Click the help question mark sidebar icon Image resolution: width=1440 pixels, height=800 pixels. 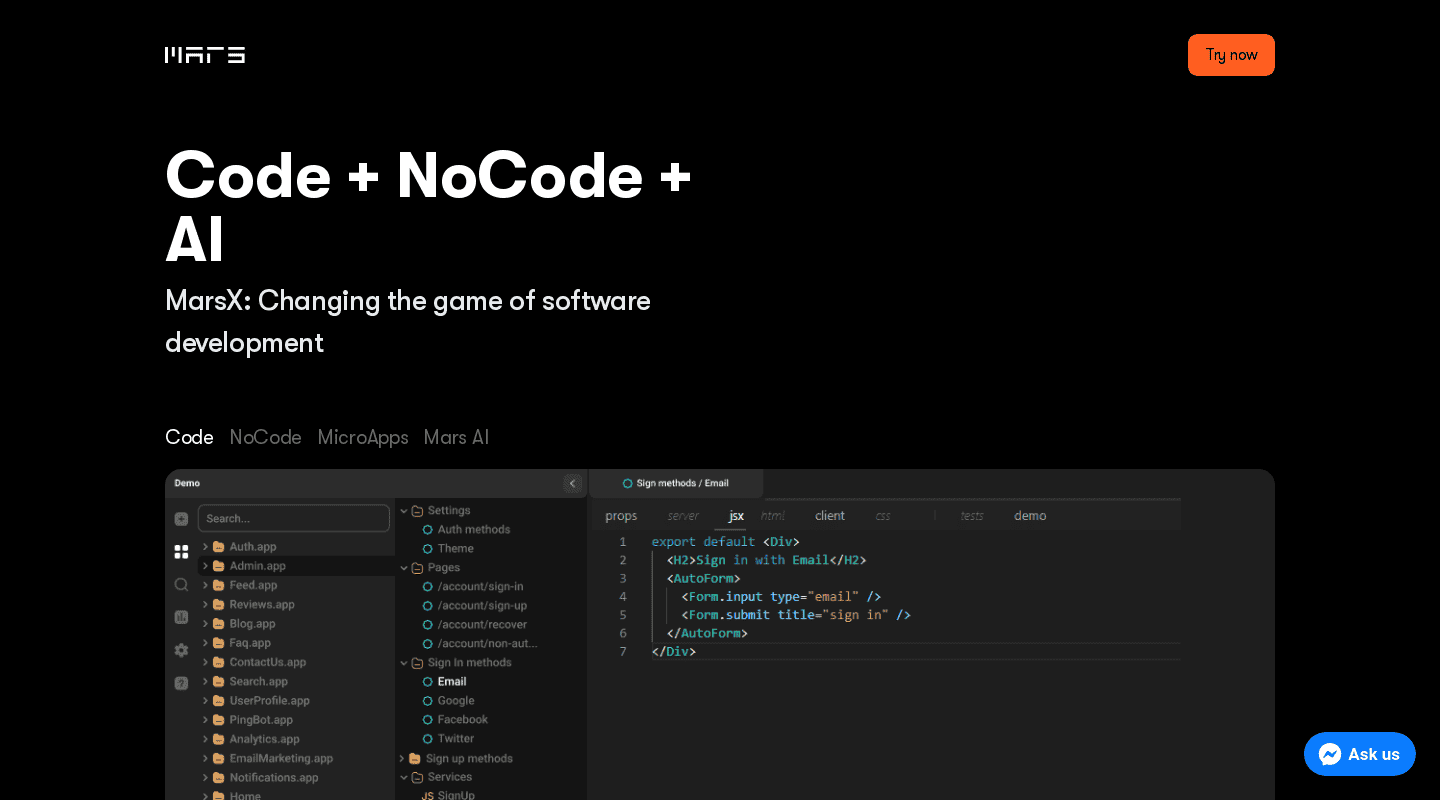click(x=181, y=683)
